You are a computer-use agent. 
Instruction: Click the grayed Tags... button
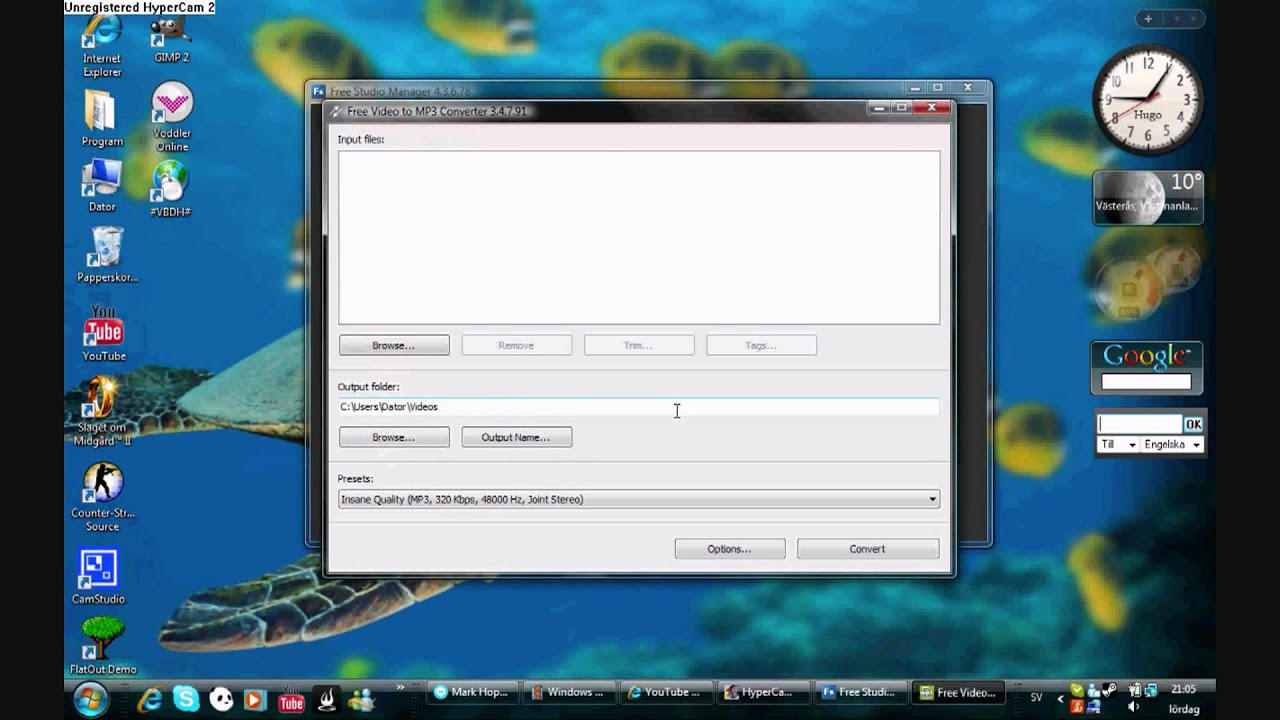(761, 345)
